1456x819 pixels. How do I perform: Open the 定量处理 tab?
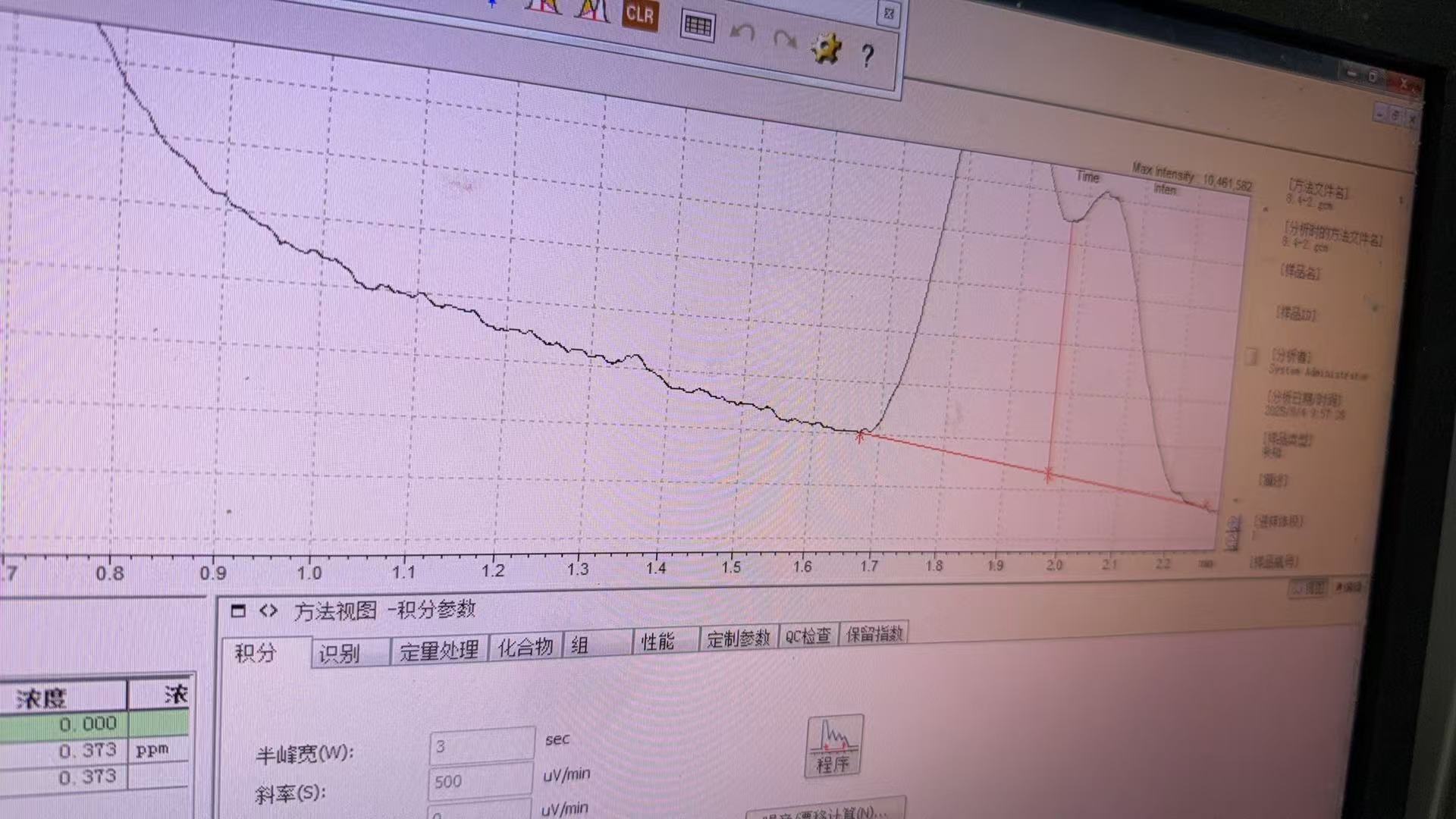(x=438, y=651)
